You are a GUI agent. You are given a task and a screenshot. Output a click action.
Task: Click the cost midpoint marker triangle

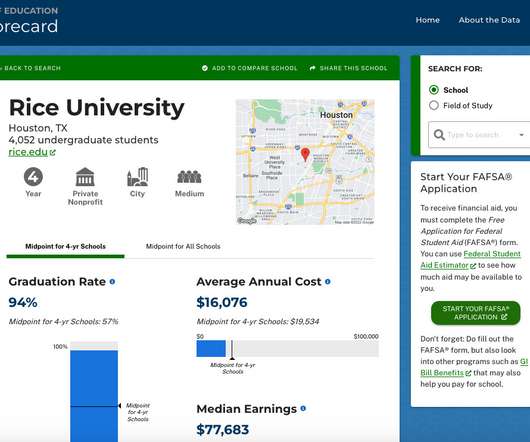[232, 358]
